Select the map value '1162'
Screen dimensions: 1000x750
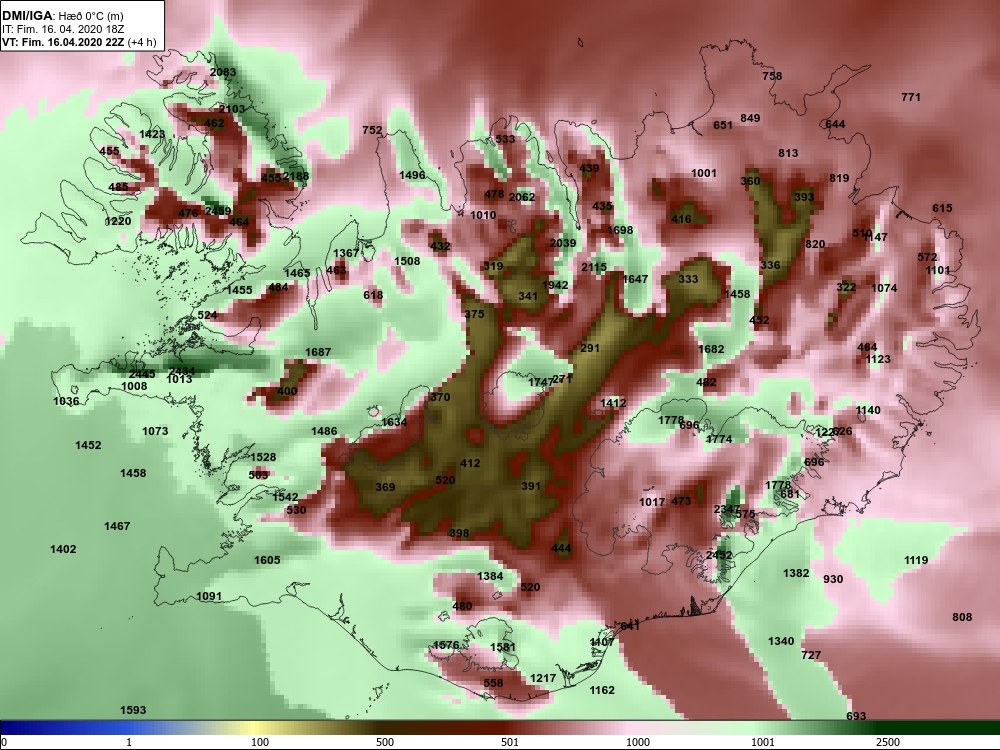602,690
